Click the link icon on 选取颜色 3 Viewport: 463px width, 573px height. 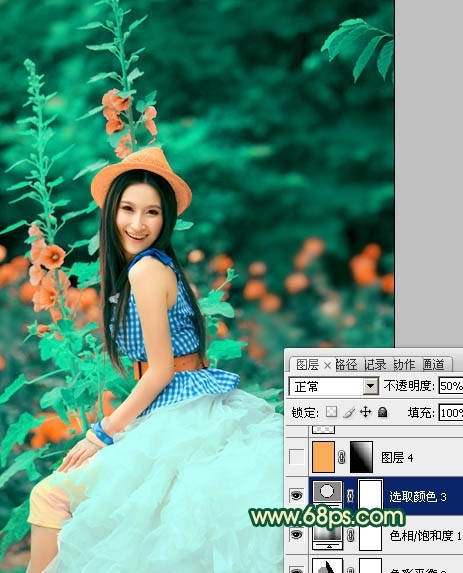350,496
